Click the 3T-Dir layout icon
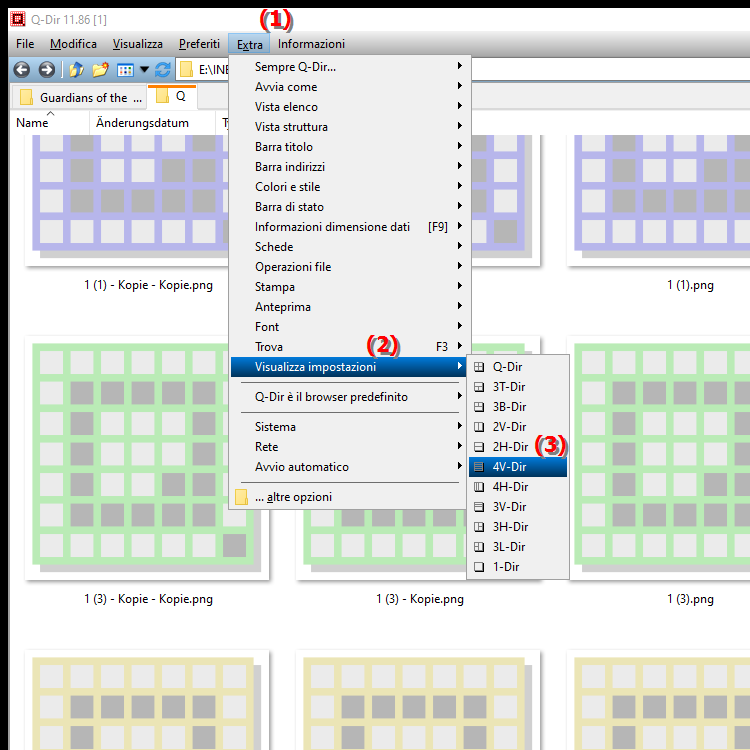The width and height of the screenshot is (750, 750). coord(479,387)
